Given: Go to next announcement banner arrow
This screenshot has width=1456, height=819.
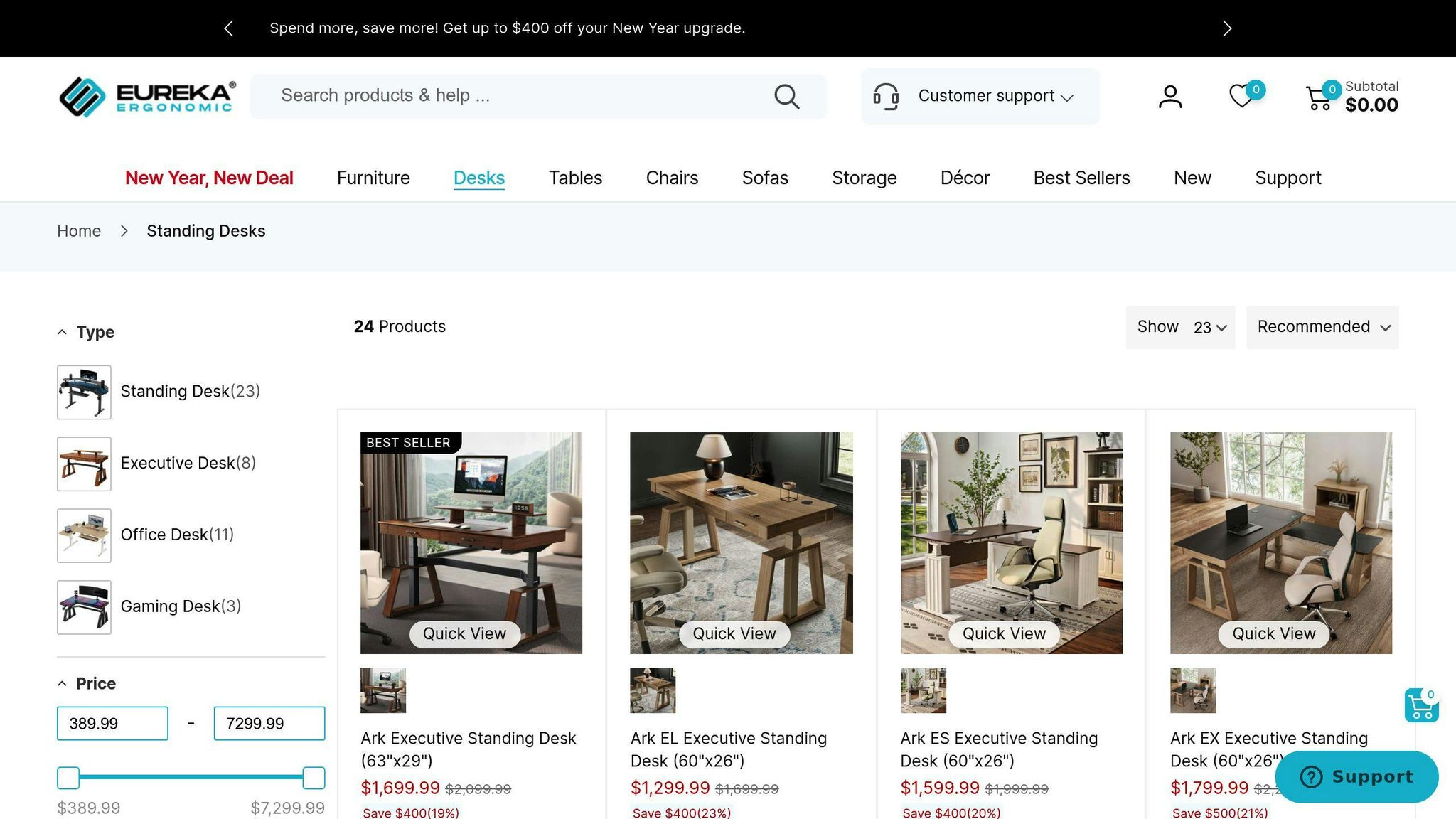Looking at the screenshot, I should coord(1227,28).
